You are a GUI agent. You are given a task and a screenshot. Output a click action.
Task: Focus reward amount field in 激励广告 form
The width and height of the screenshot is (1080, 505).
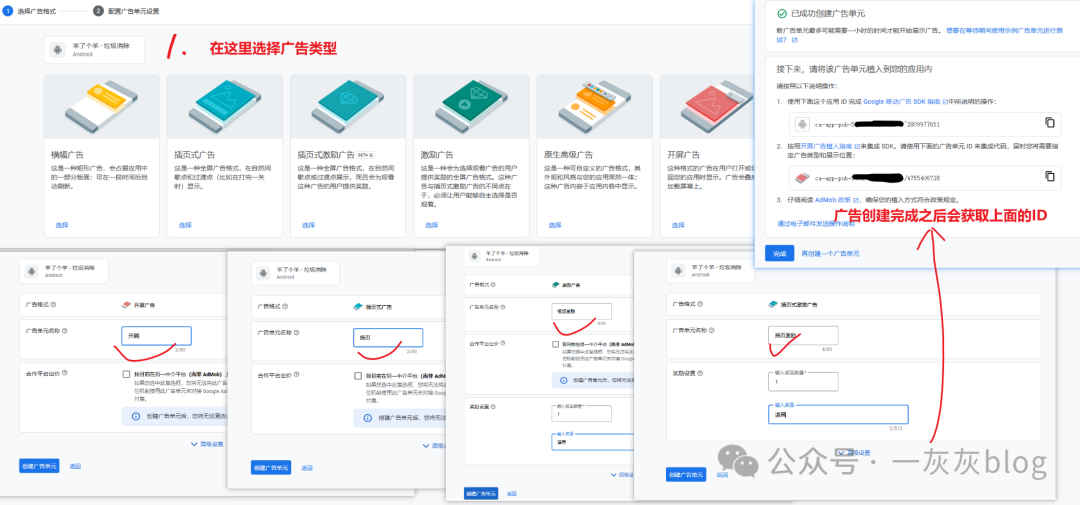581,413
